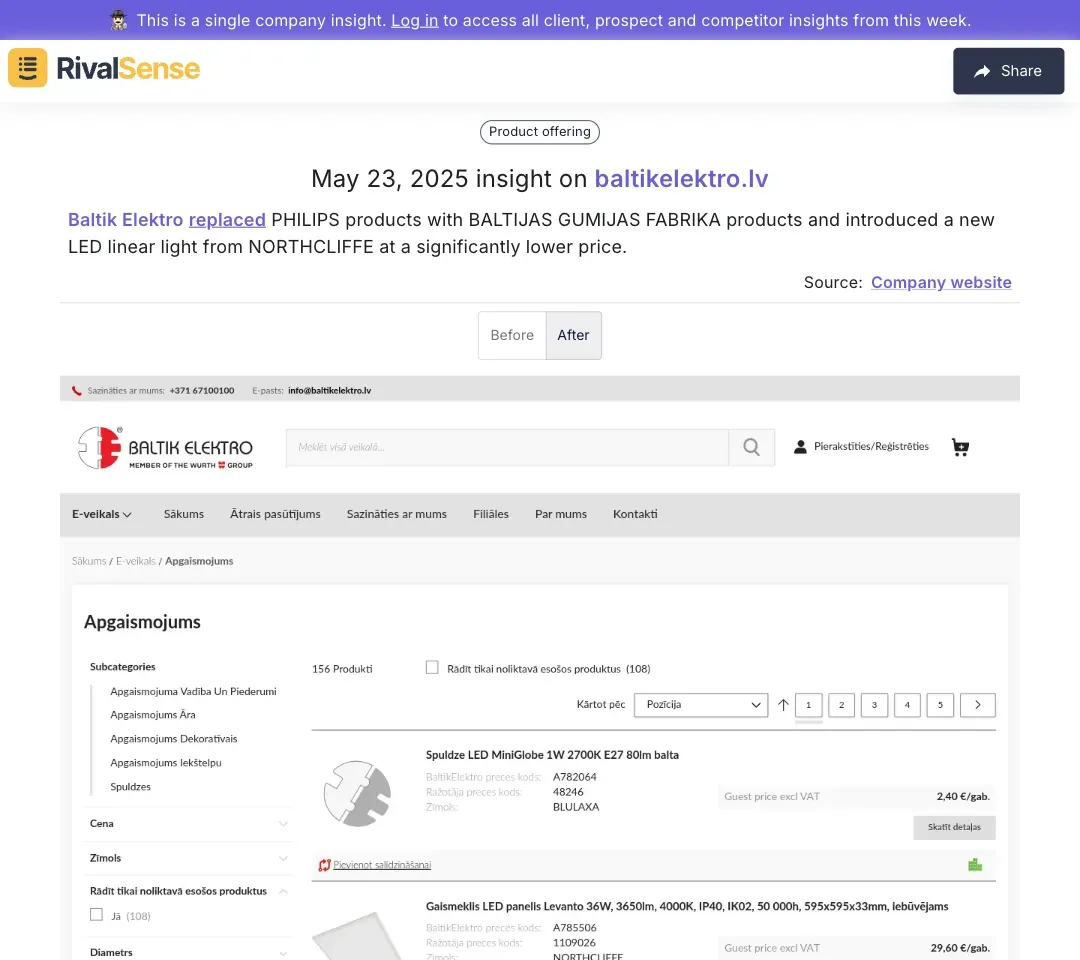
Task: Click the '156 Produkti' count text
Action: coord(342,669)
